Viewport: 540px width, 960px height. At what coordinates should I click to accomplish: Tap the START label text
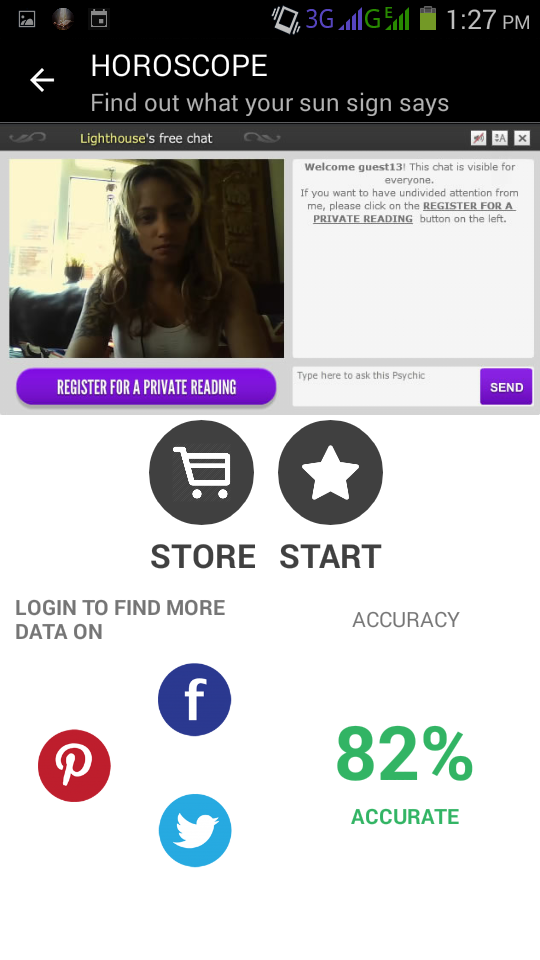331,557
